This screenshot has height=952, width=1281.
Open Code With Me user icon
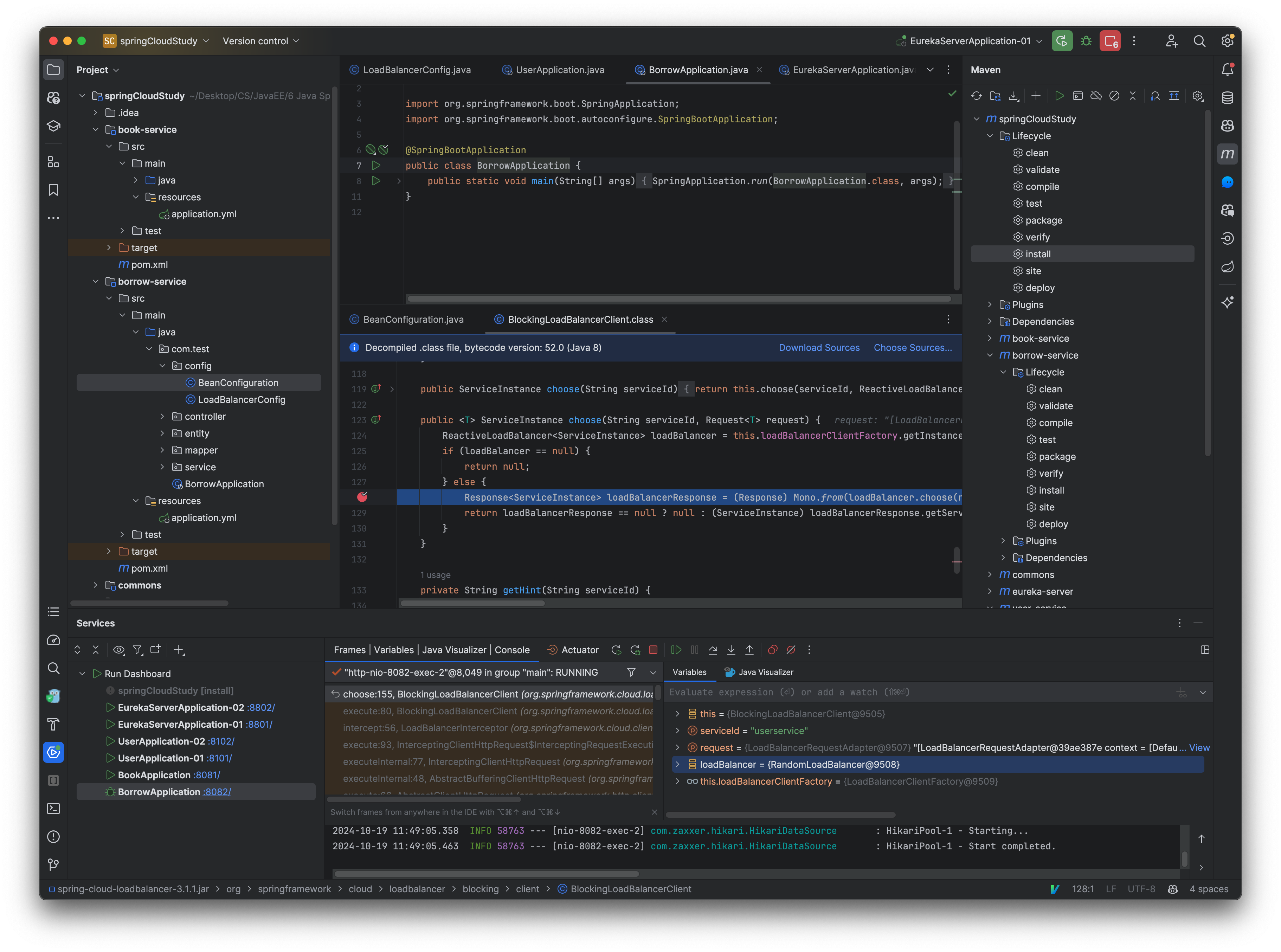[x=1171, y=41]
